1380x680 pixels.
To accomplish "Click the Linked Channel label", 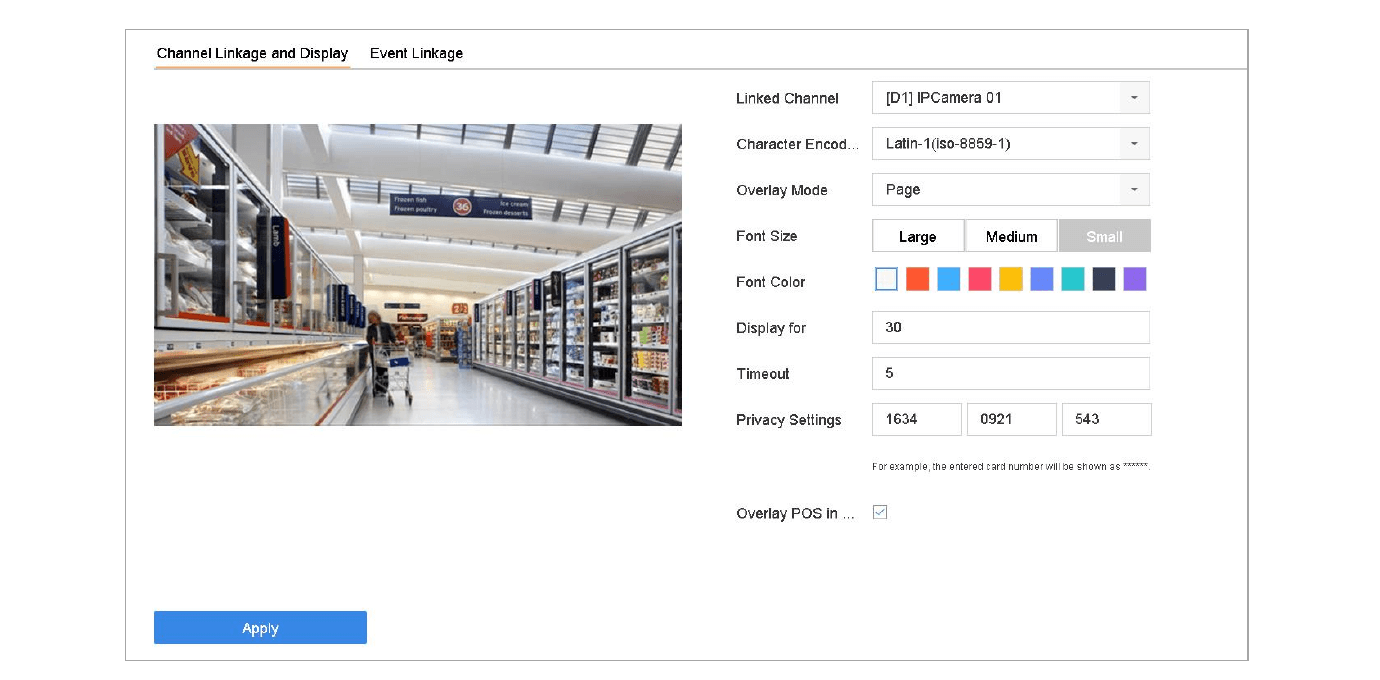I will pos(787,98).
